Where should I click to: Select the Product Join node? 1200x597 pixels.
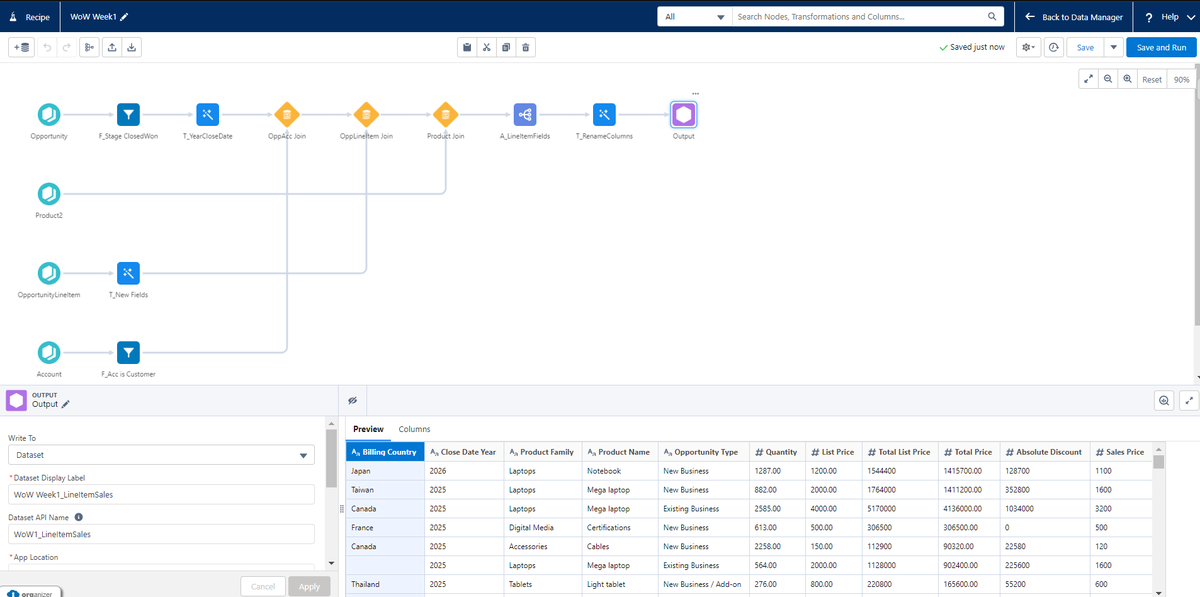pyautogui.click(x=445, y=115)
